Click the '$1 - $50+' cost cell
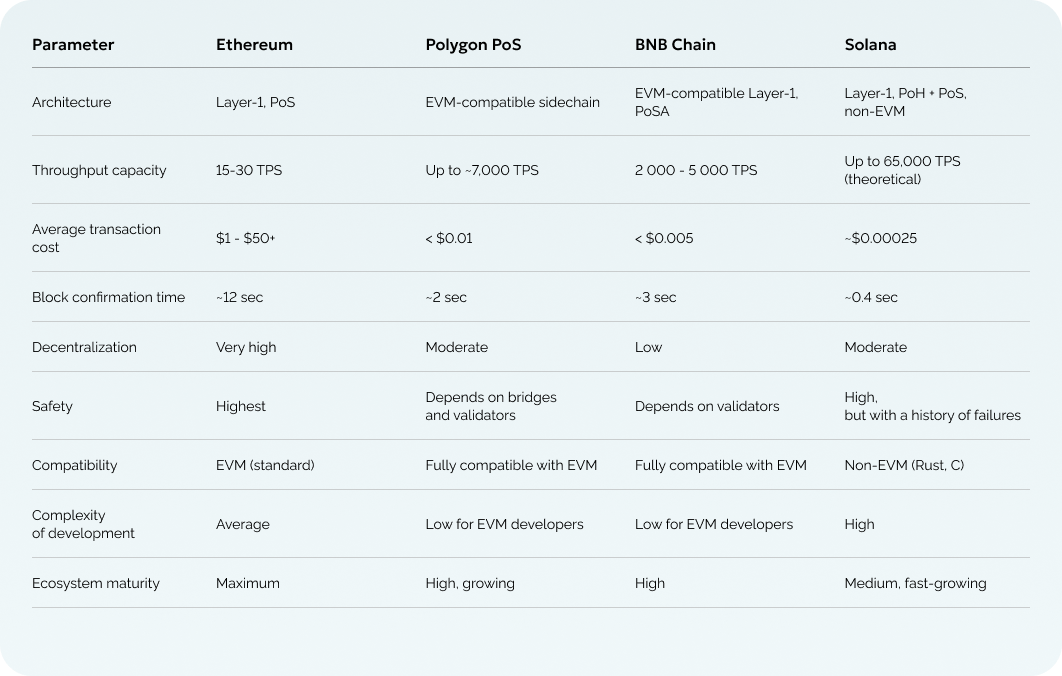This screenshot has width=1062, height=676. click(246, 238)
